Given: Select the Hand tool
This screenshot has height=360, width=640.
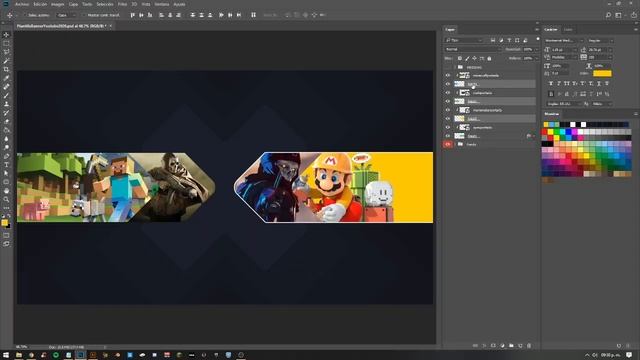Looking at the screenshot, I should [6, 191].
